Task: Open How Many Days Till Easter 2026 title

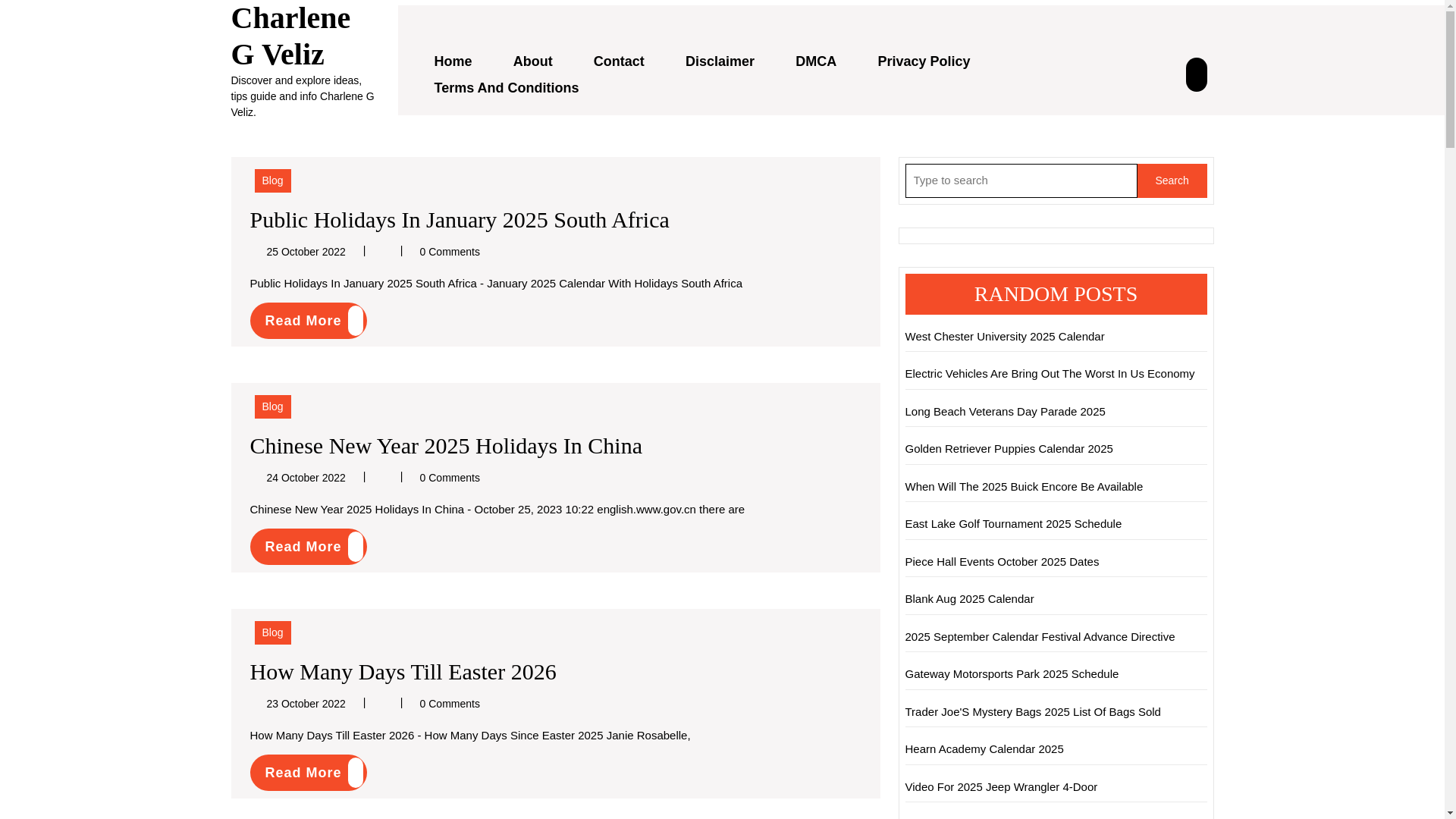Action: click(403, 672)
